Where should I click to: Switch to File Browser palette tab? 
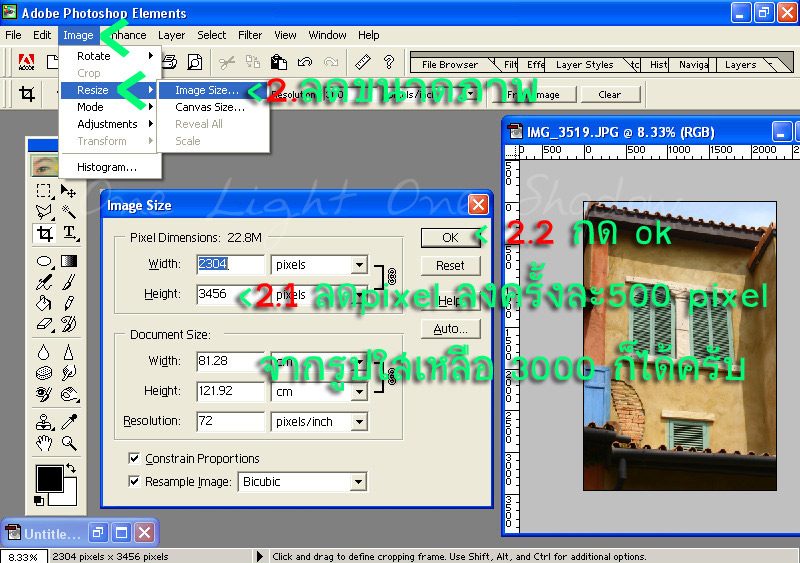450,65
